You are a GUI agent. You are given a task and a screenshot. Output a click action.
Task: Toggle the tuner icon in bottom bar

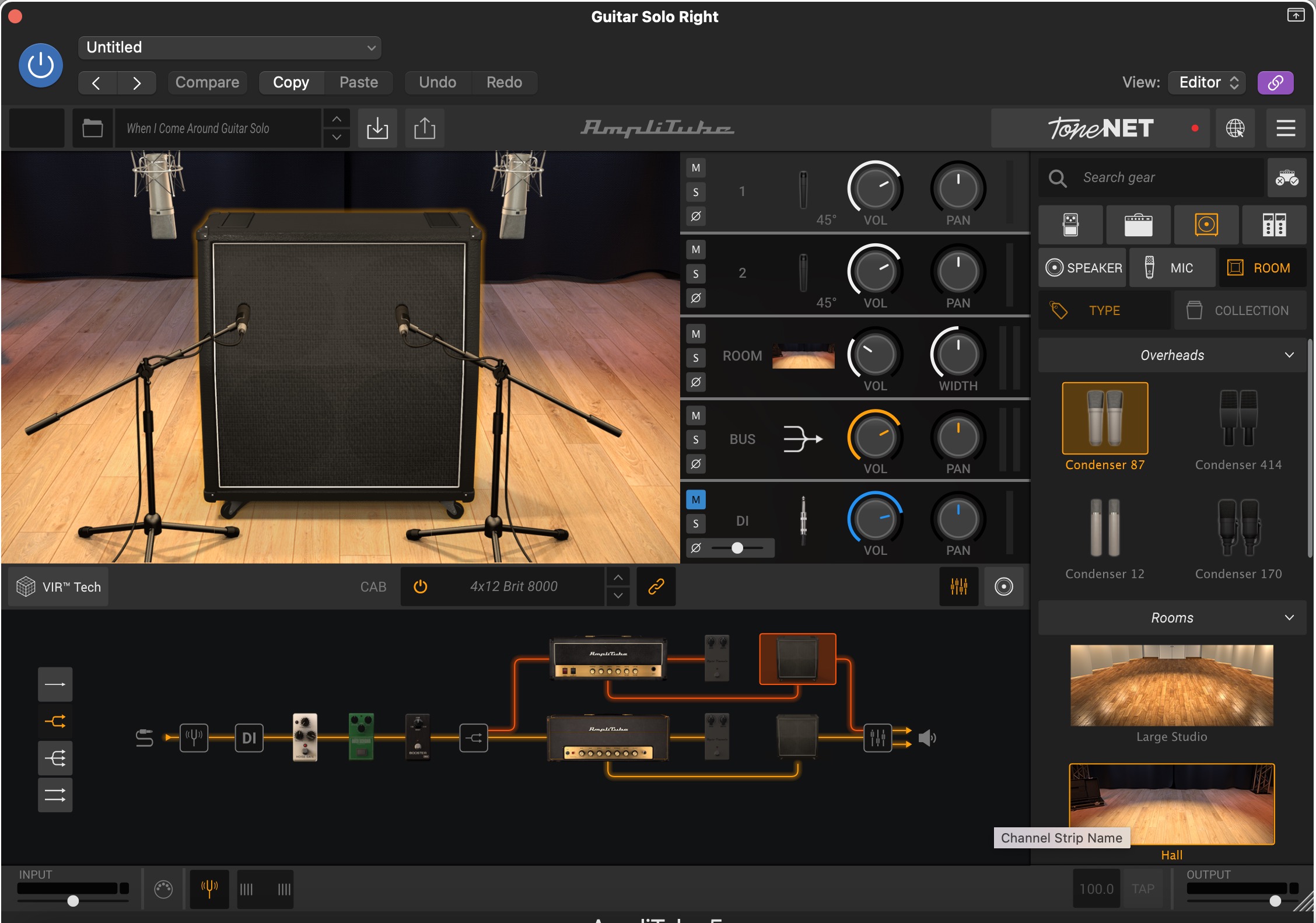tap(209, 889)
